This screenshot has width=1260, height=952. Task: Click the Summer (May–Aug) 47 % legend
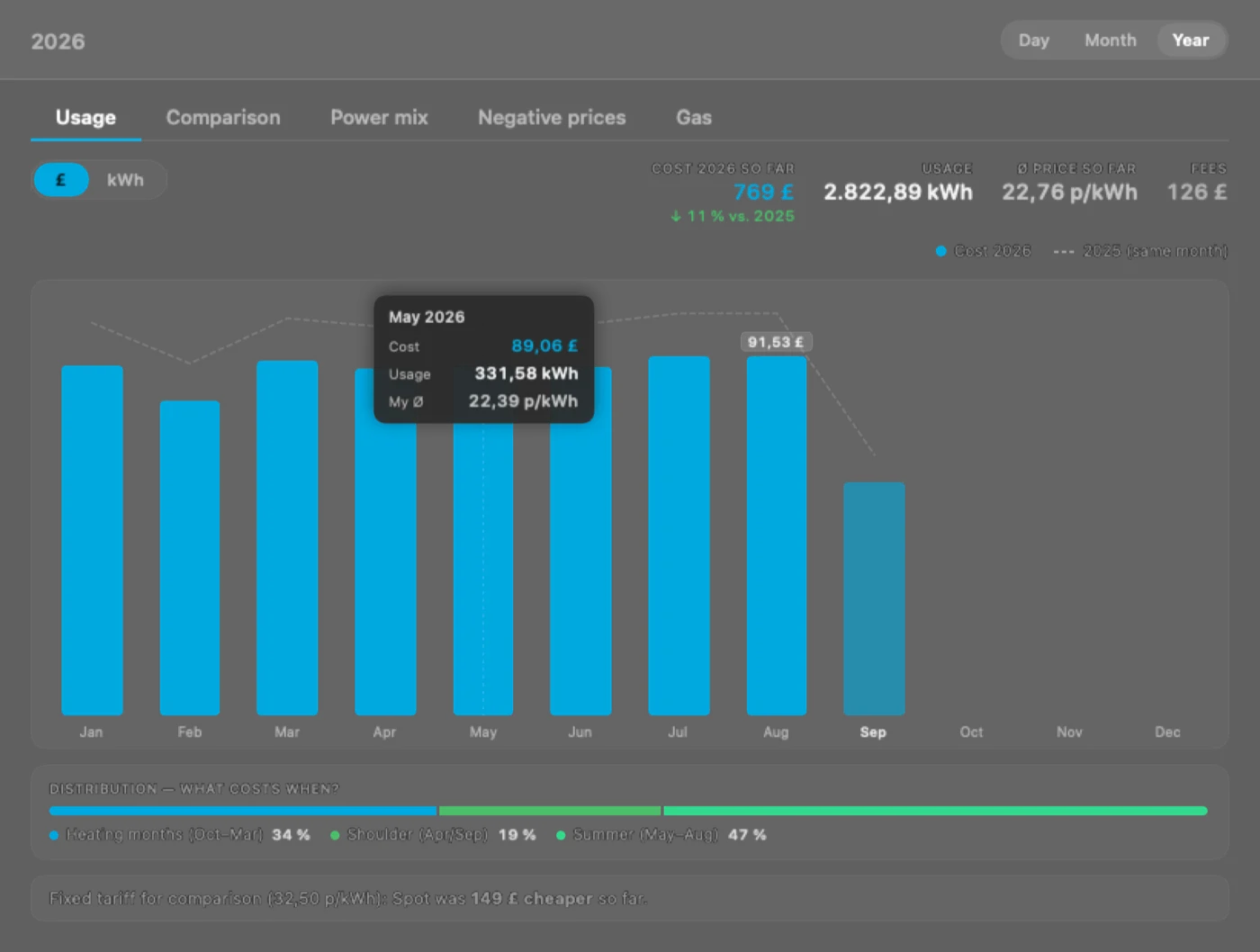[x=661, y=835]
